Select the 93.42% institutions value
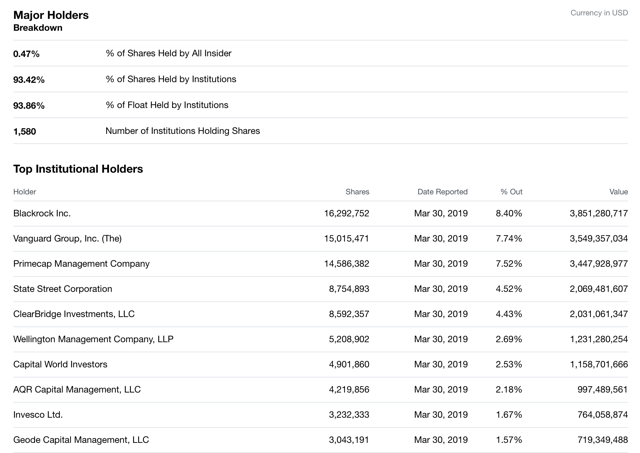Viewport: 640px width, 453px height. tap(29, 80)
